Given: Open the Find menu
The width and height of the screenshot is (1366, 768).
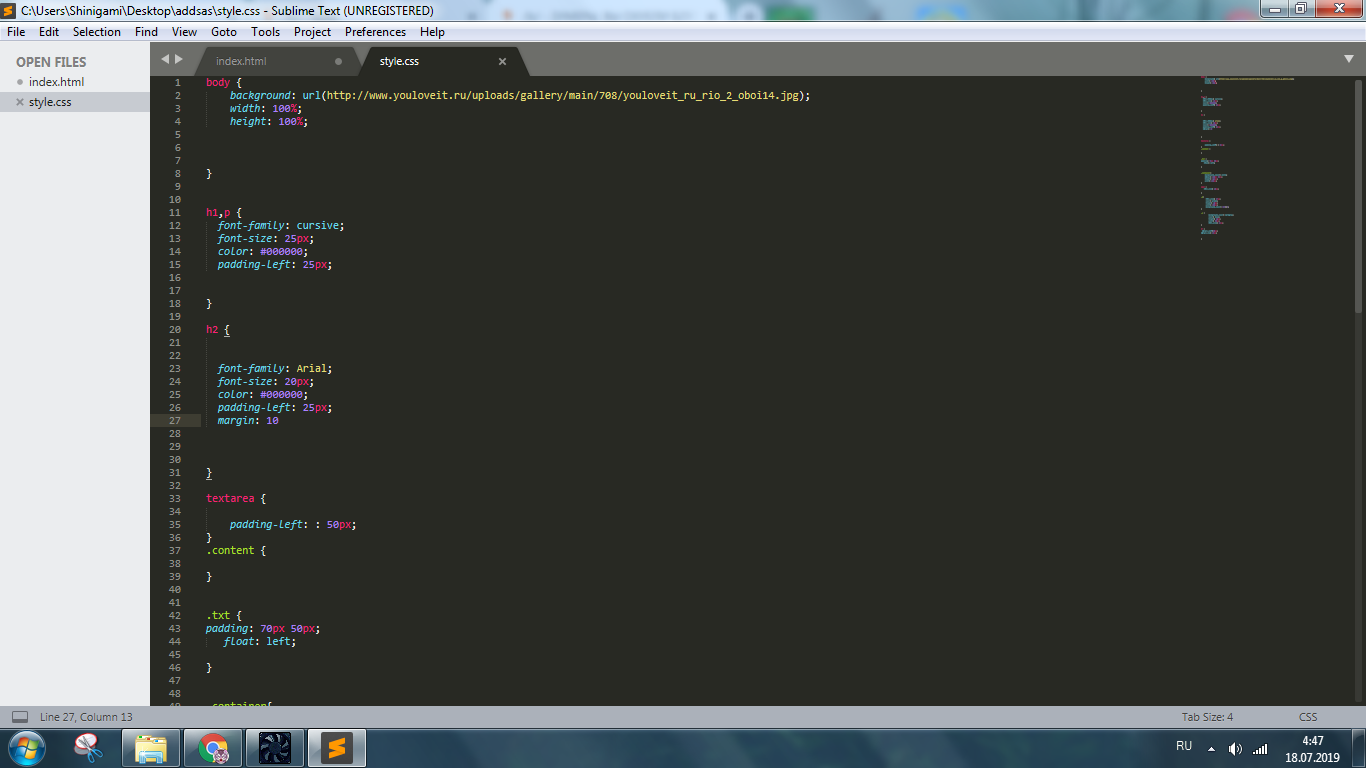Looking at the screenshot, I should (x=146, y=32).
